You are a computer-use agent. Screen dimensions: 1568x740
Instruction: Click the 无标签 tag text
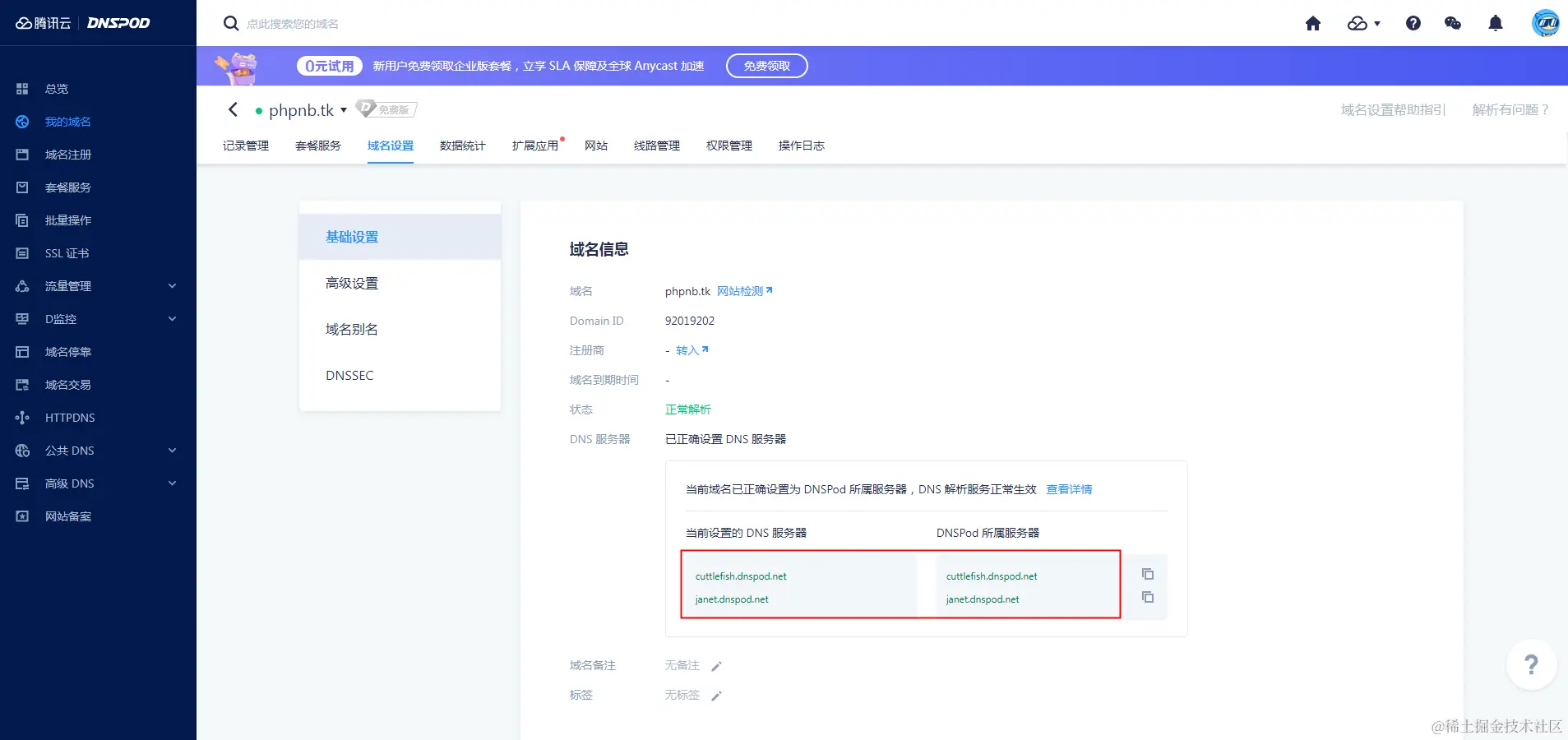(682, 695)
